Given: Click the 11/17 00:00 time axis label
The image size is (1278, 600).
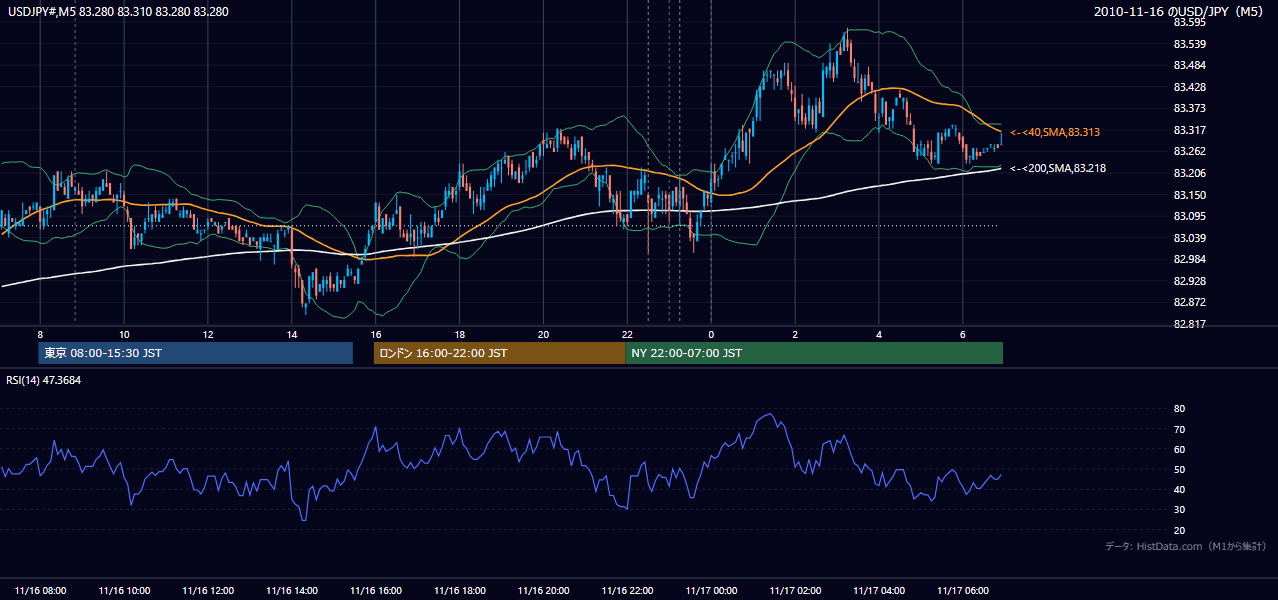Looking at the screenshot, I should [711, 591].
